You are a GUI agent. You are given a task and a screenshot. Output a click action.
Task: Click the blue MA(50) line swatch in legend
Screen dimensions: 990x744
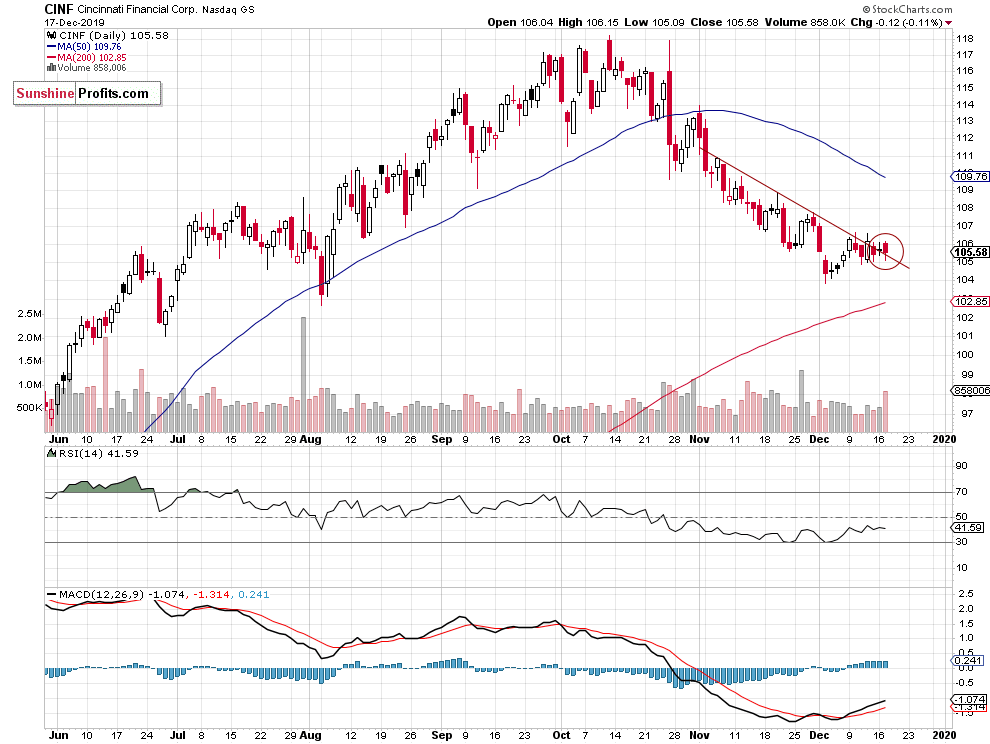tap(51, 47)
